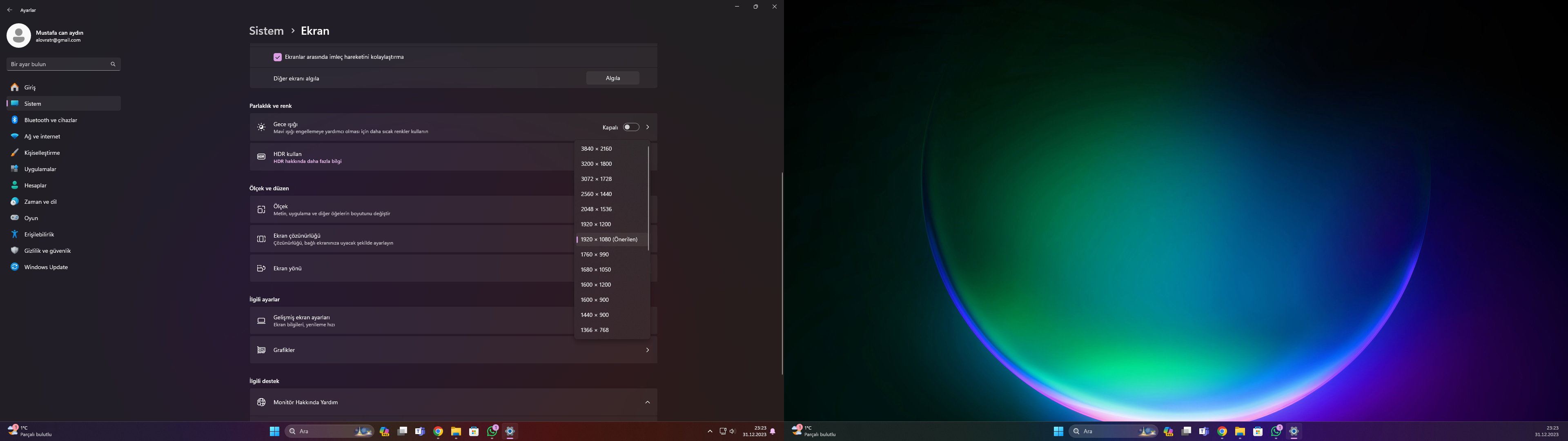The height and width of the screenshot is (441, 1568).
Task: Select 2048 × 1536 resolution
Action: [x=610, y=209]
